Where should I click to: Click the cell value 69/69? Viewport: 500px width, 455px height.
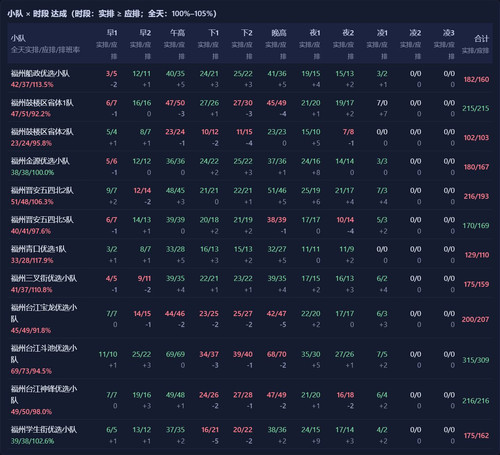[x=175, y=354]
